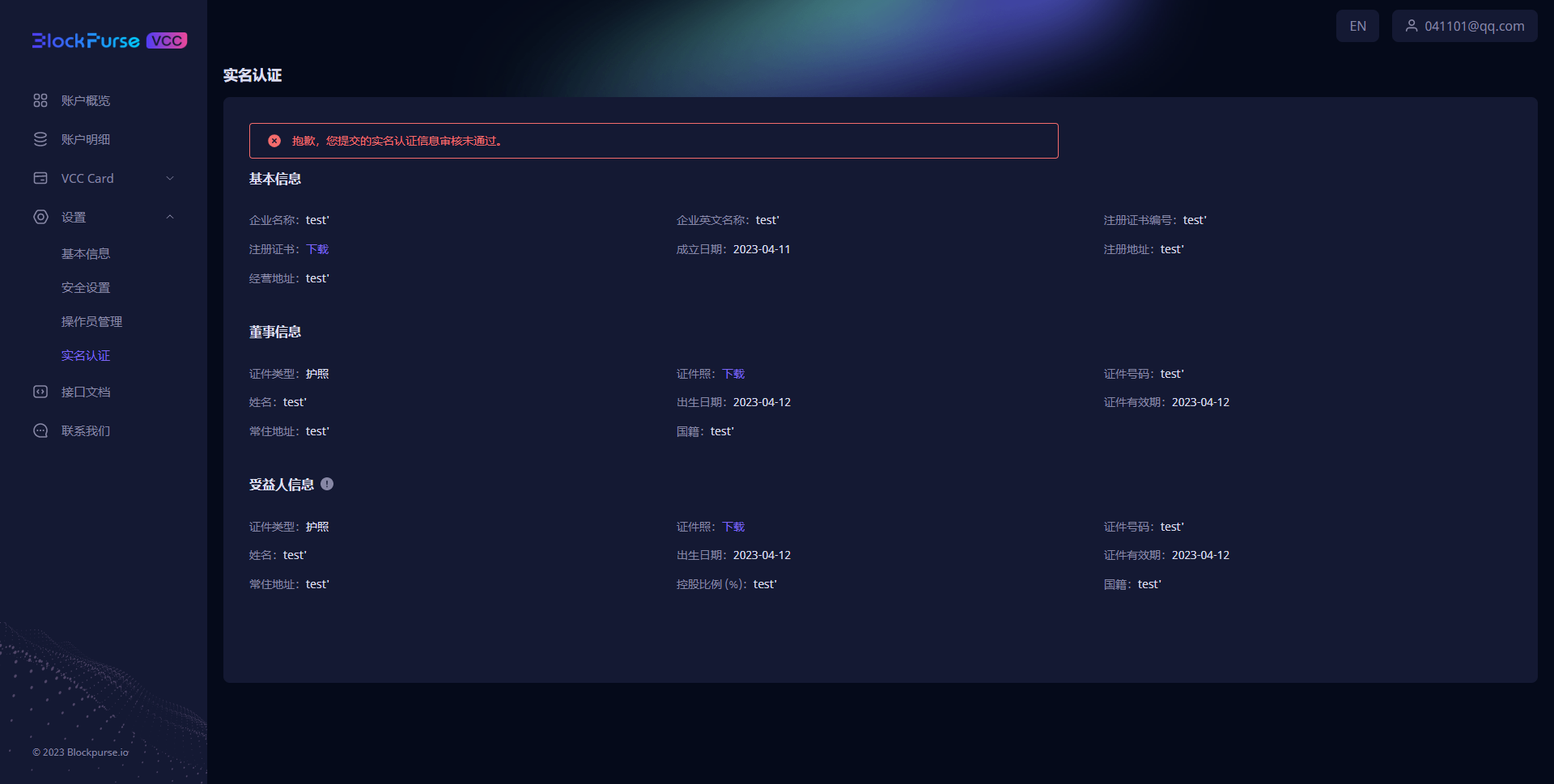Go to 安全设置 in sidebar

(86, 288)
